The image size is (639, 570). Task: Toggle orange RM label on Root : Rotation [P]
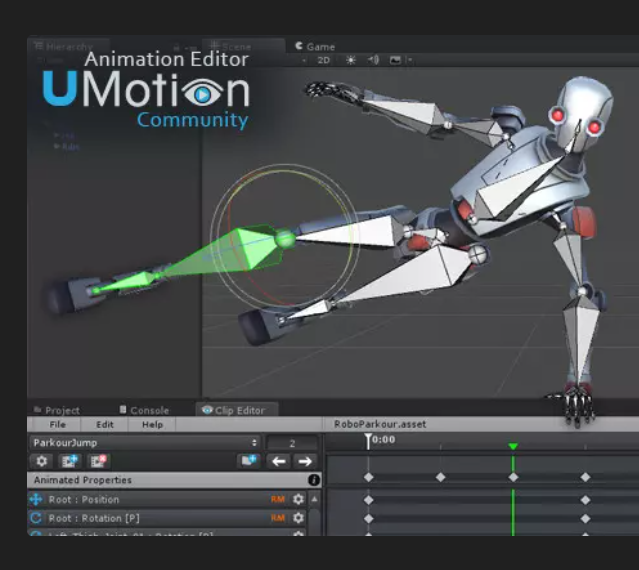click(x=278, y=518)
